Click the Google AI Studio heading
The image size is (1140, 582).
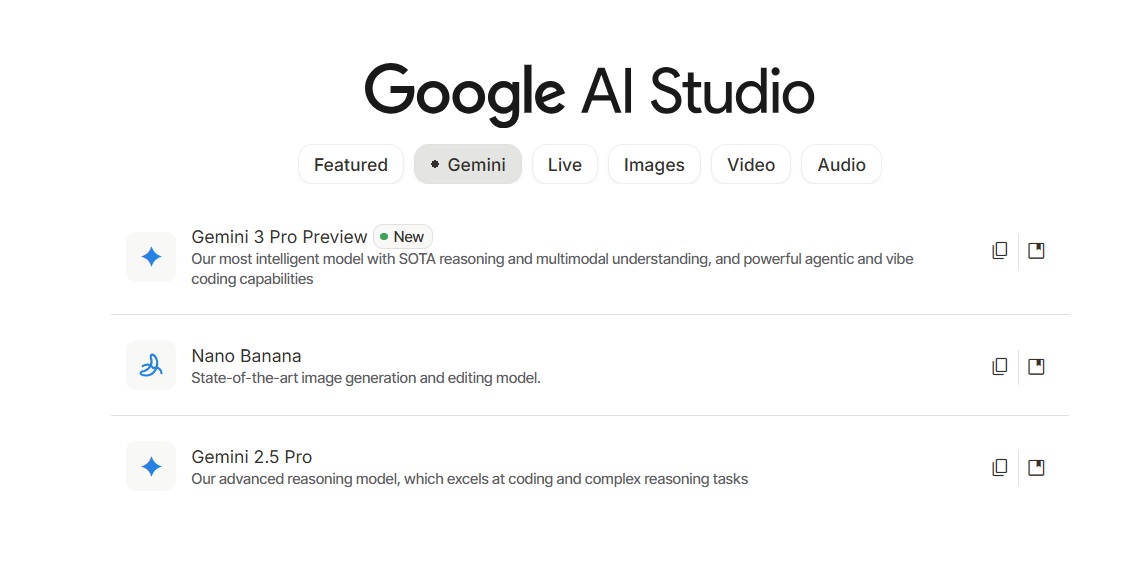point(589,92)
